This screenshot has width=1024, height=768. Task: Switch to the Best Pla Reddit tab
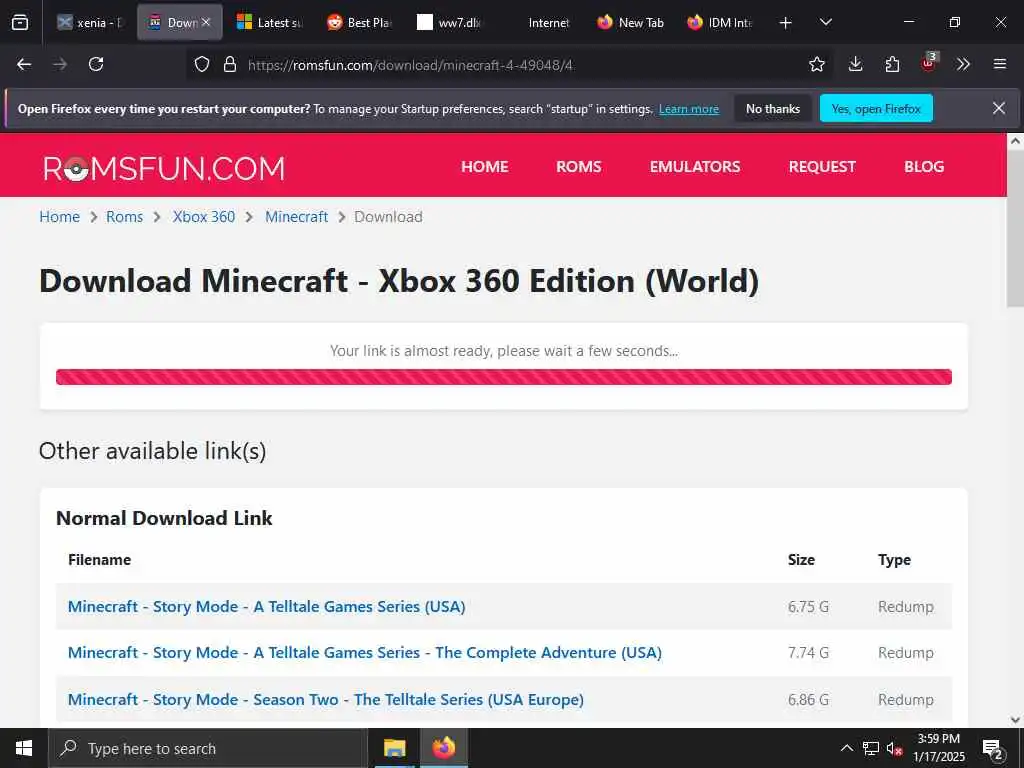[x=359, y=23]
